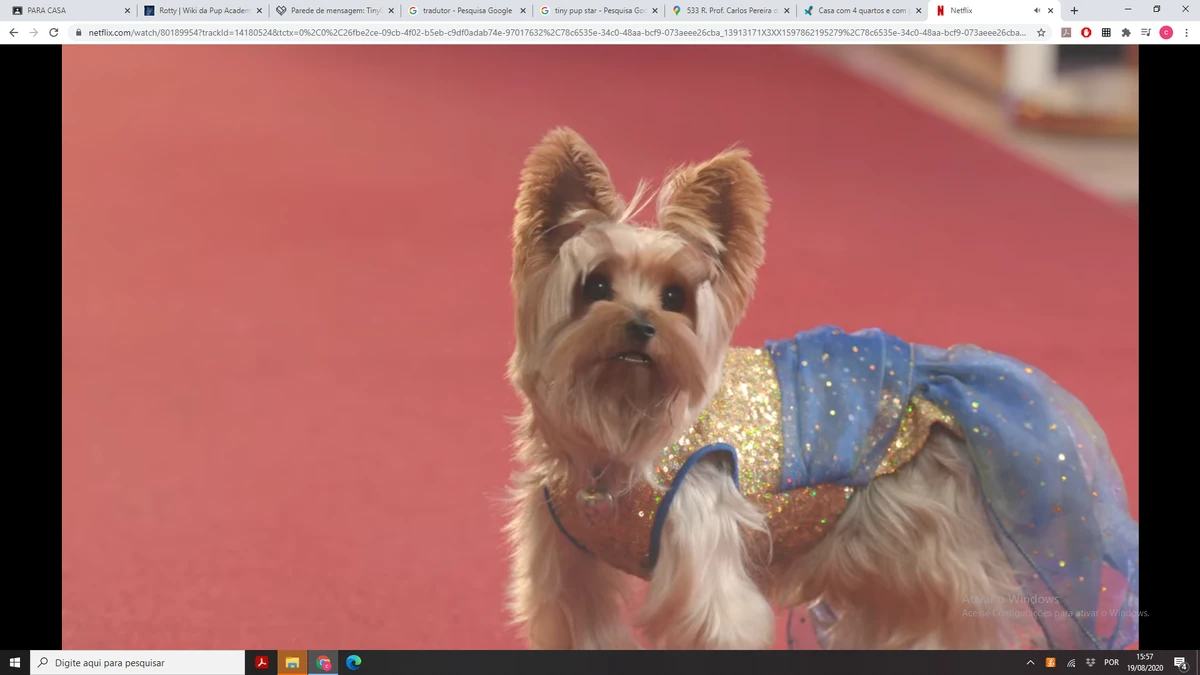
Task: Open the Google Apps grid icon
Action: click(1106, 33)
